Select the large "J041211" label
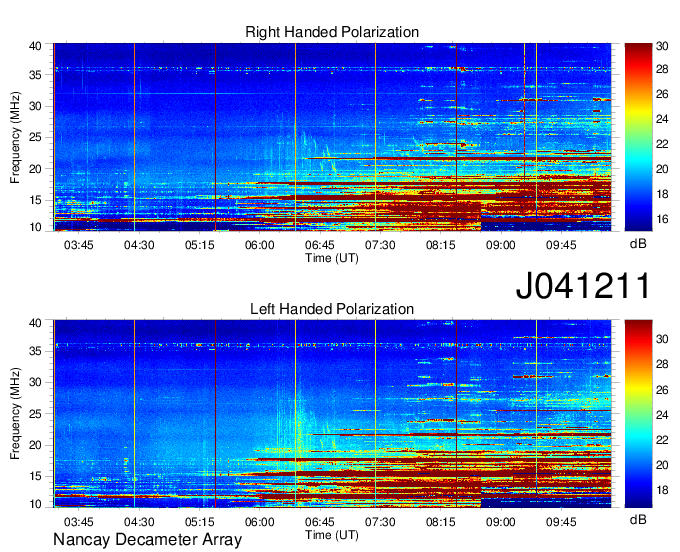Image resolution: width=680 pixels, height=552 pixels. point(583,285)
